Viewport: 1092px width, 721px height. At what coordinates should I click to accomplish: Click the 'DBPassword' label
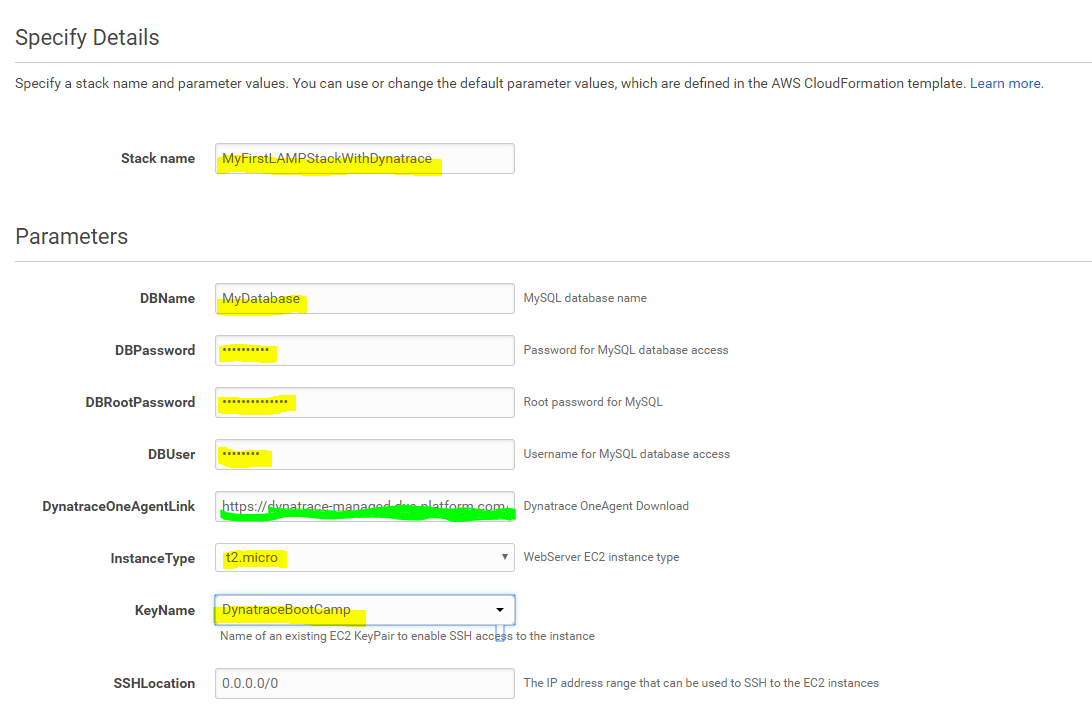[155, 350]
